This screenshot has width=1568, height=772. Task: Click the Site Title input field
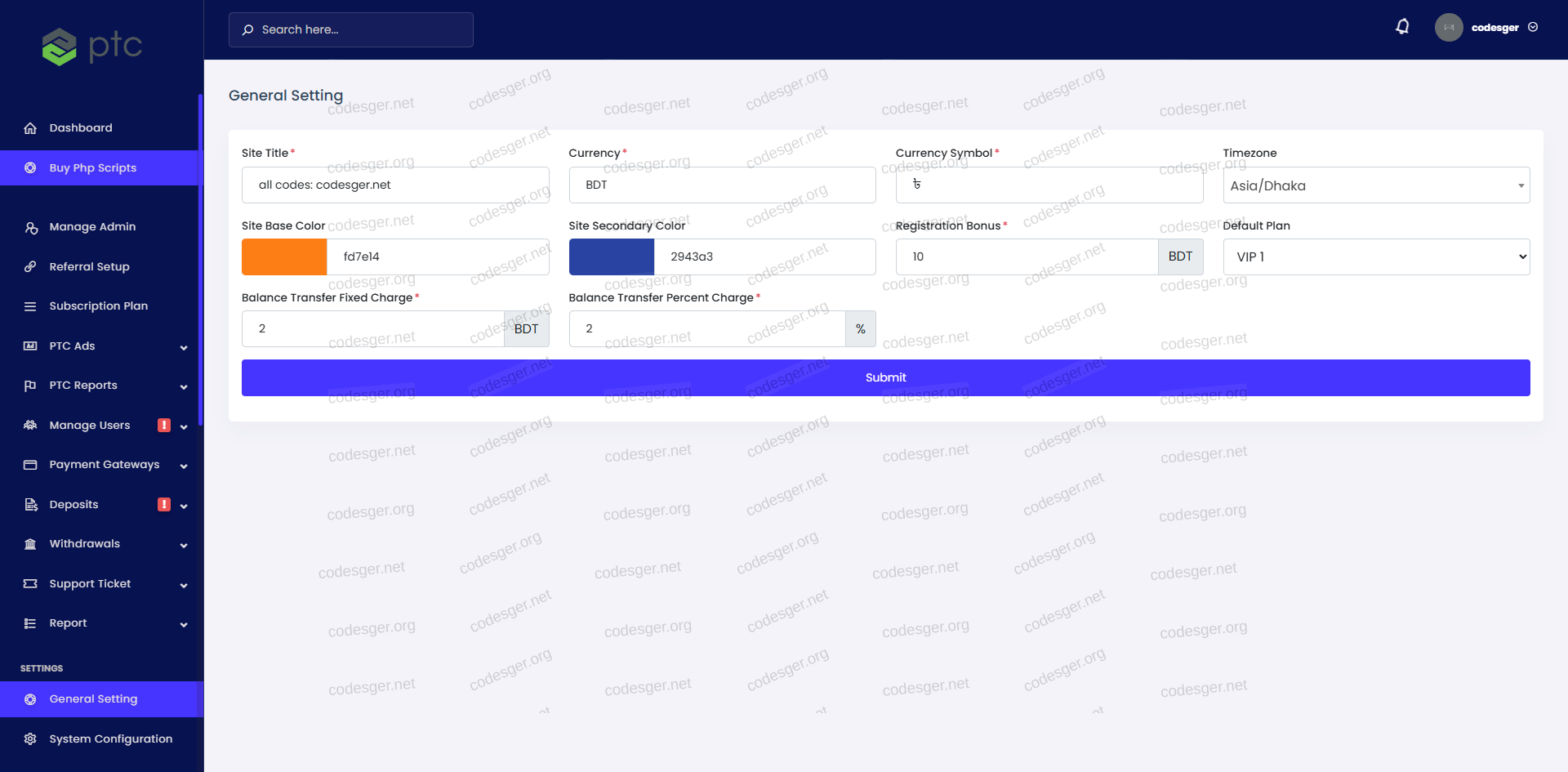395,185
